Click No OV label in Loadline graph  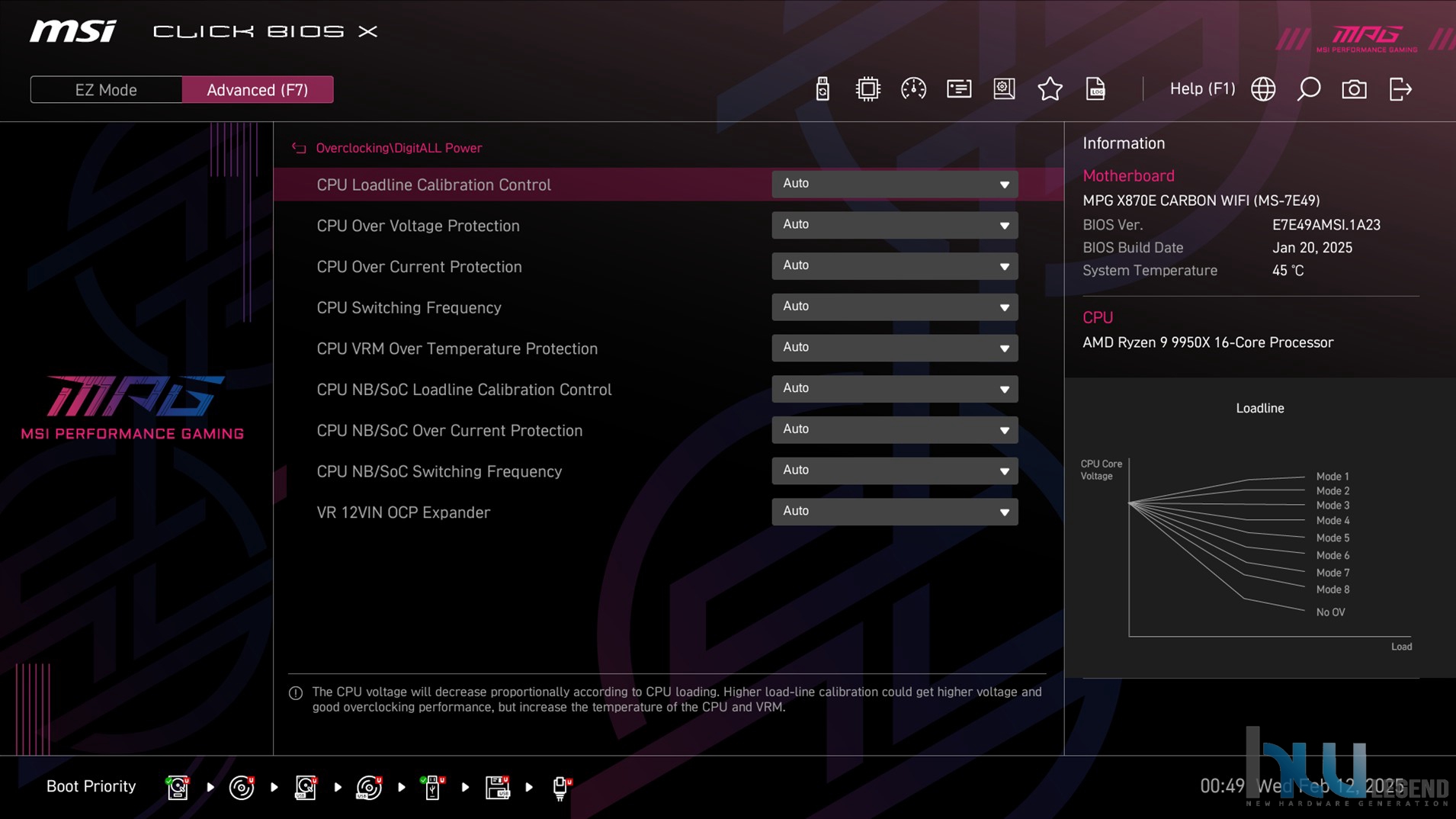point(1329,612)
